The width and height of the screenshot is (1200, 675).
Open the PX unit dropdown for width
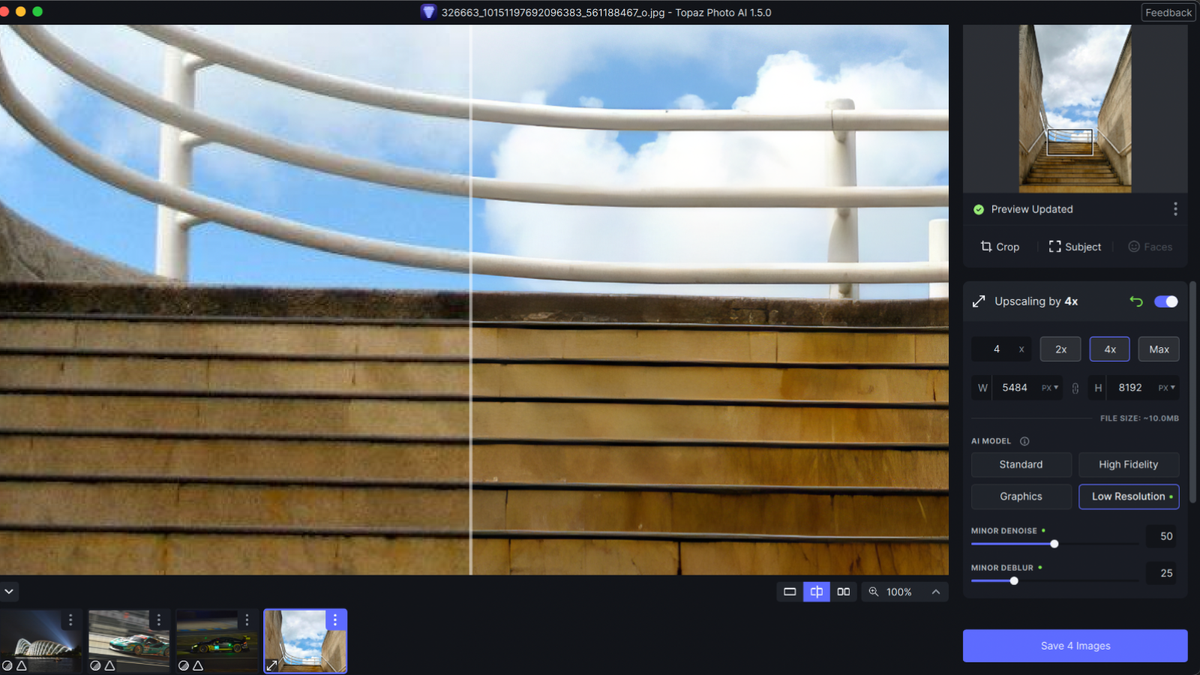[1048, 387]
